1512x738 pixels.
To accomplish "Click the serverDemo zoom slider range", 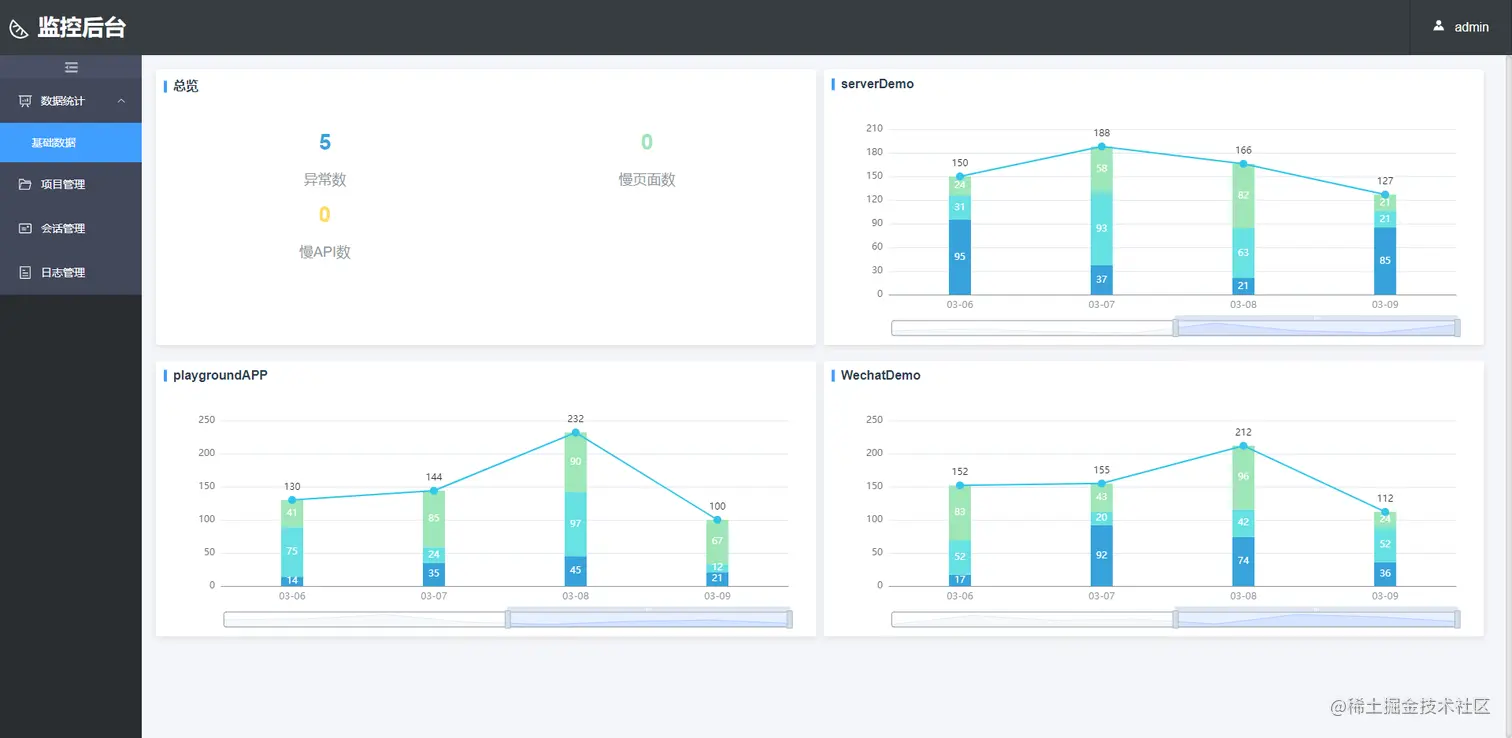I will pyautogui.click(x=1317, y=328).
